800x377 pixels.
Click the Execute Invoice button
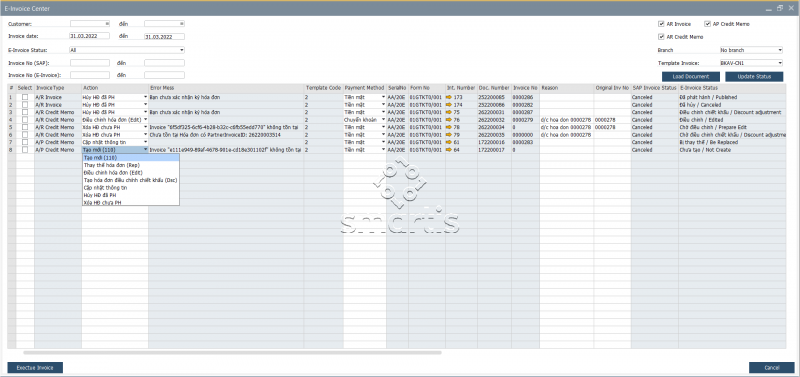click(x=35, y=367)
